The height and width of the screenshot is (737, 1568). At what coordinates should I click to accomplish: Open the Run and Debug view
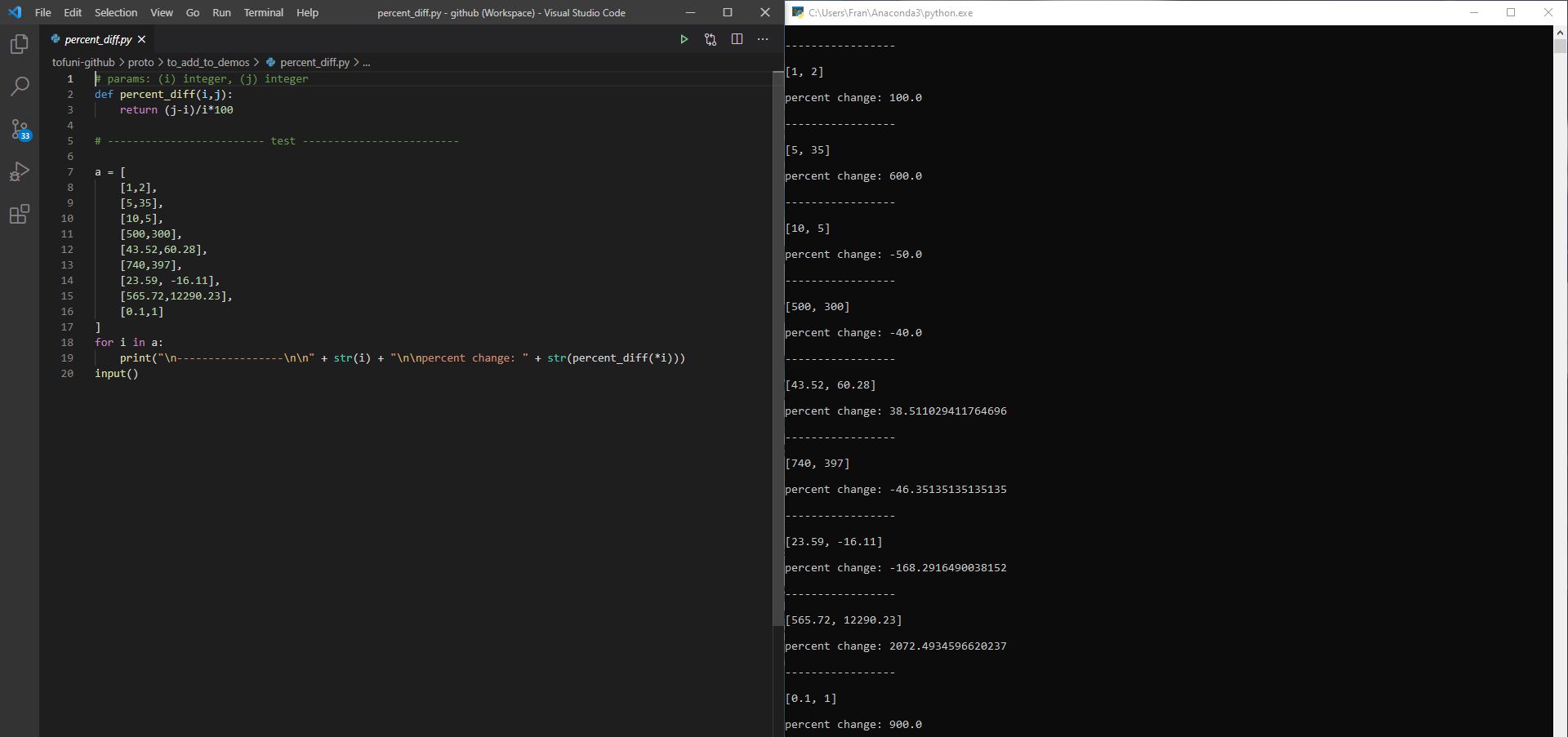[x=20, y=171]
